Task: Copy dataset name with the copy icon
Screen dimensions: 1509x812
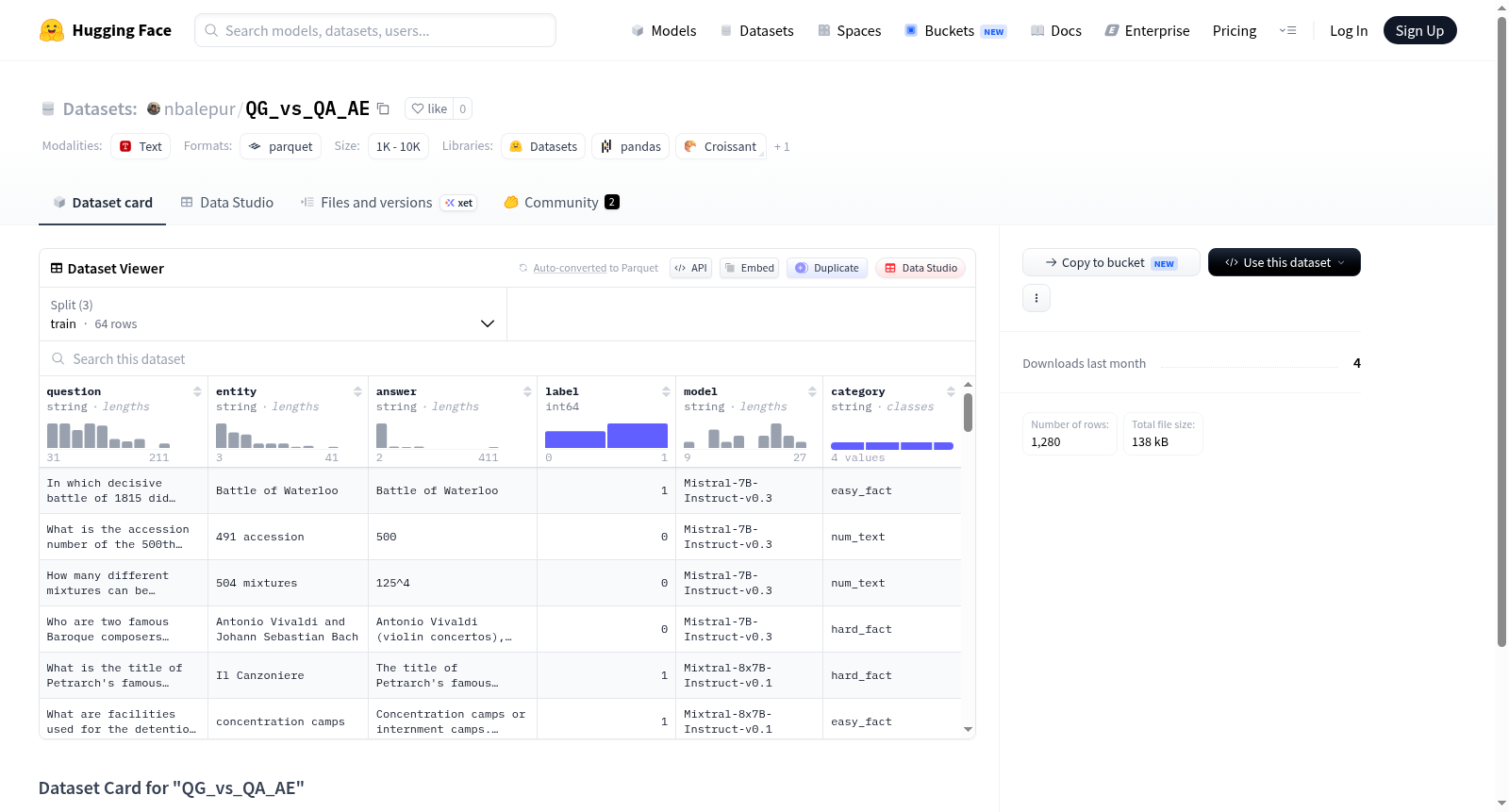Action: [x=383, y=109]
